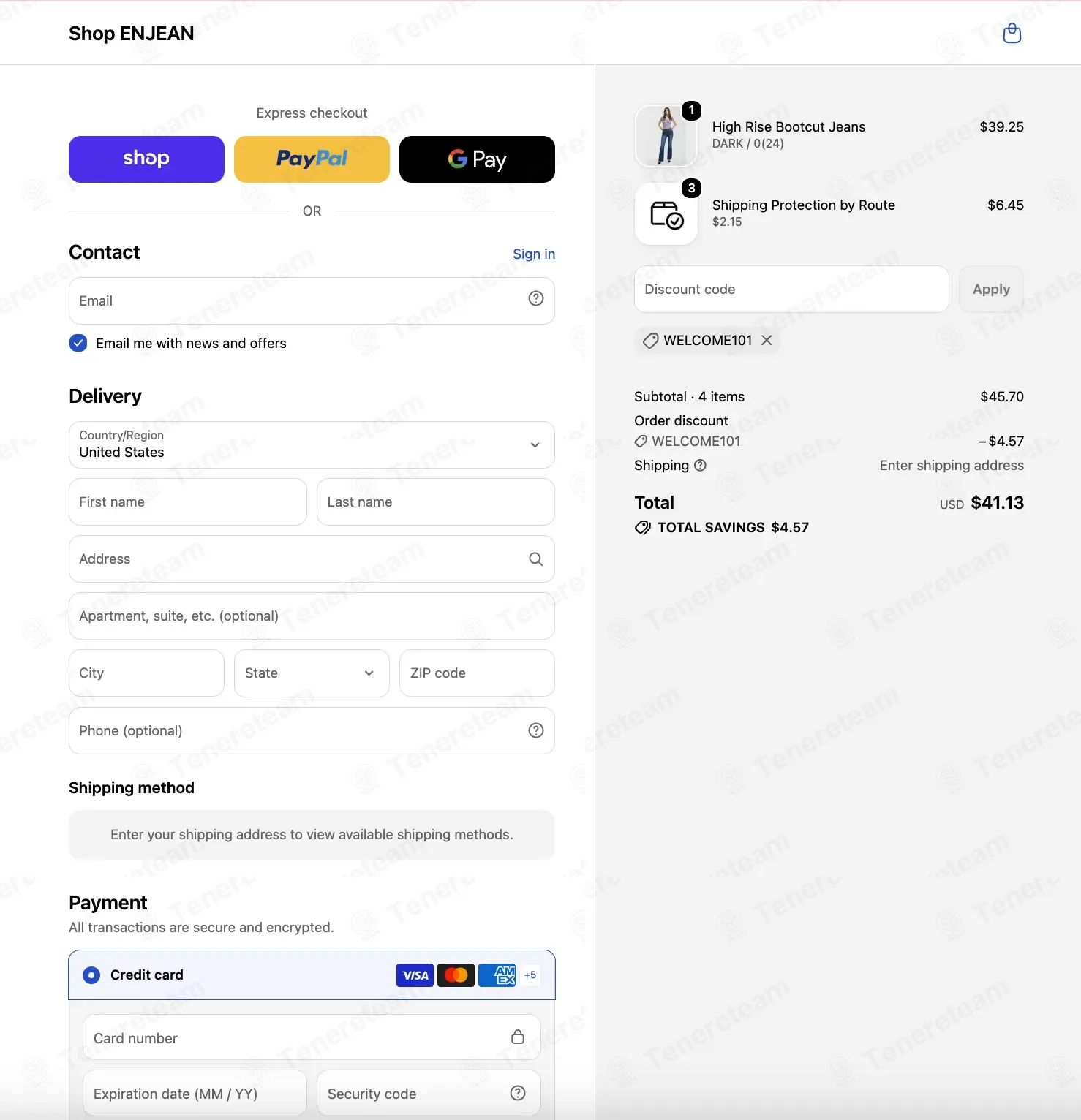The width and height of the screenshot is (1081, 1120).
Task: Choose the PayPal express checkout button
Action: tap(312, 159)
